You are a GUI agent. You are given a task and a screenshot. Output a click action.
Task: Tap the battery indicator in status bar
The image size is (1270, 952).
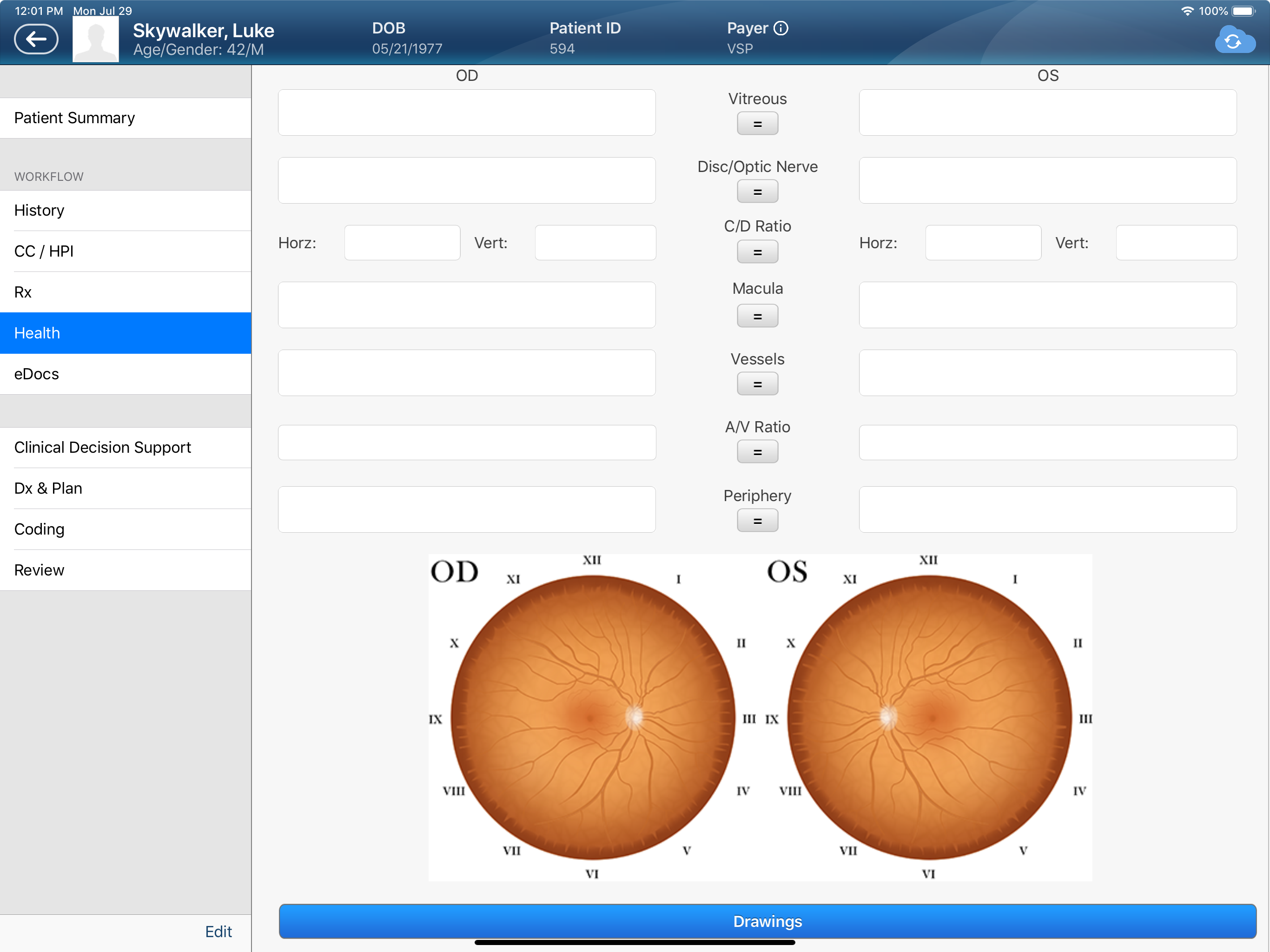click(1244, 11)
